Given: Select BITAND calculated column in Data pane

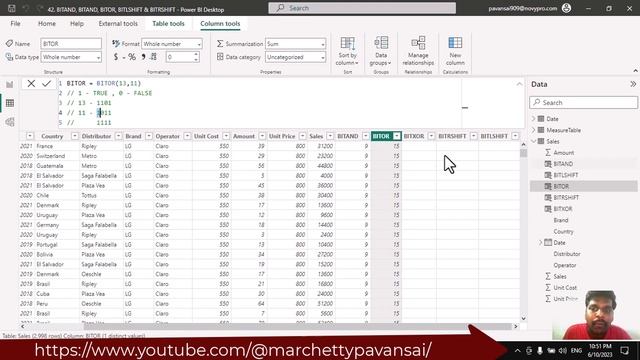Looking at the screenshot, I should coord(563,164).
